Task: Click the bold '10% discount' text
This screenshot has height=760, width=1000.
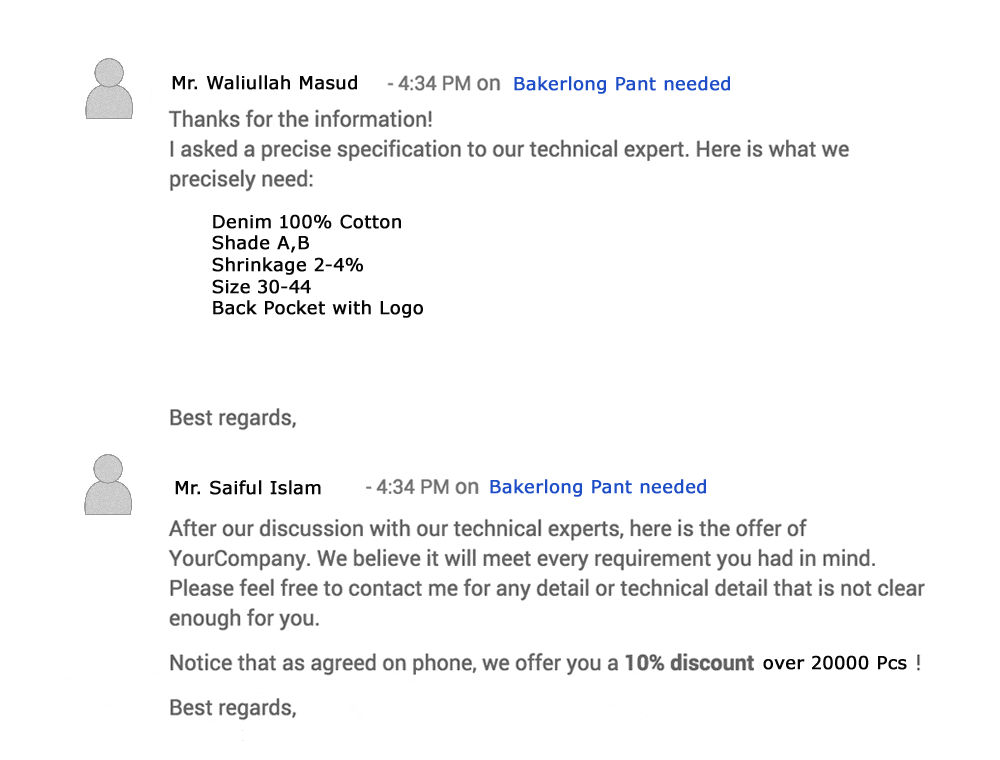Action: [689, 663]
